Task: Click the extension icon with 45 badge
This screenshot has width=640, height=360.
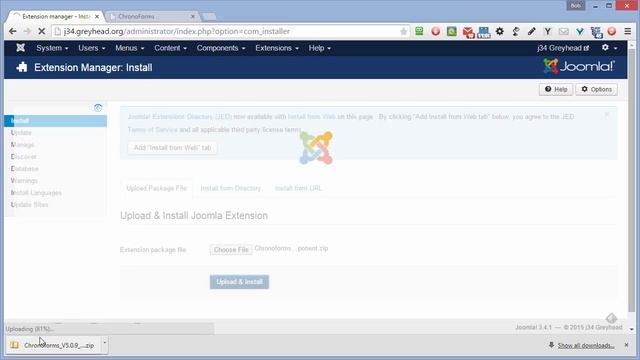Action: [596, 32]
